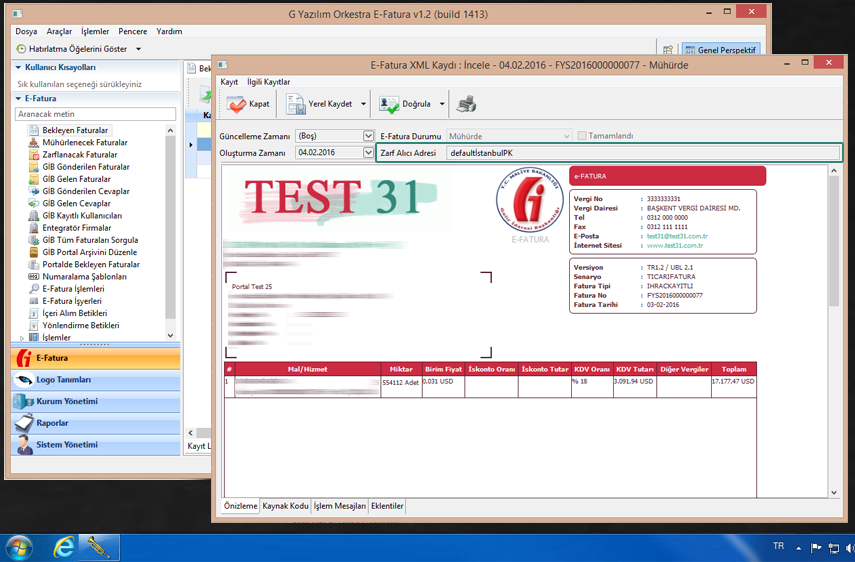The width and height of the screenshot is (855, 562).
Task: Open Internet Explorer from taskbar
Action: [x=63, y=547]
